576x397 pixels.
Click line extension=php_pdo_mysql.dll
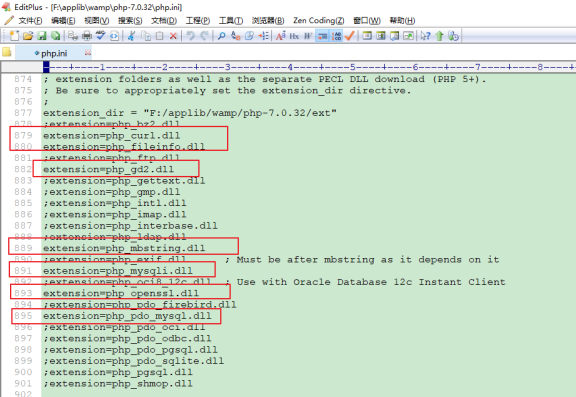point(127,316)
